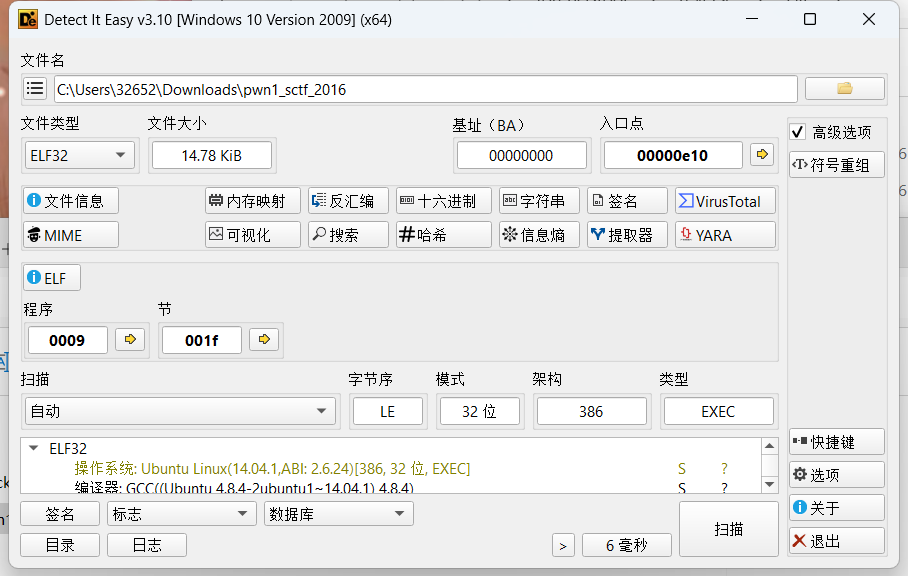
Task: Click 模式 32 位 field
Action: (479, 412)
